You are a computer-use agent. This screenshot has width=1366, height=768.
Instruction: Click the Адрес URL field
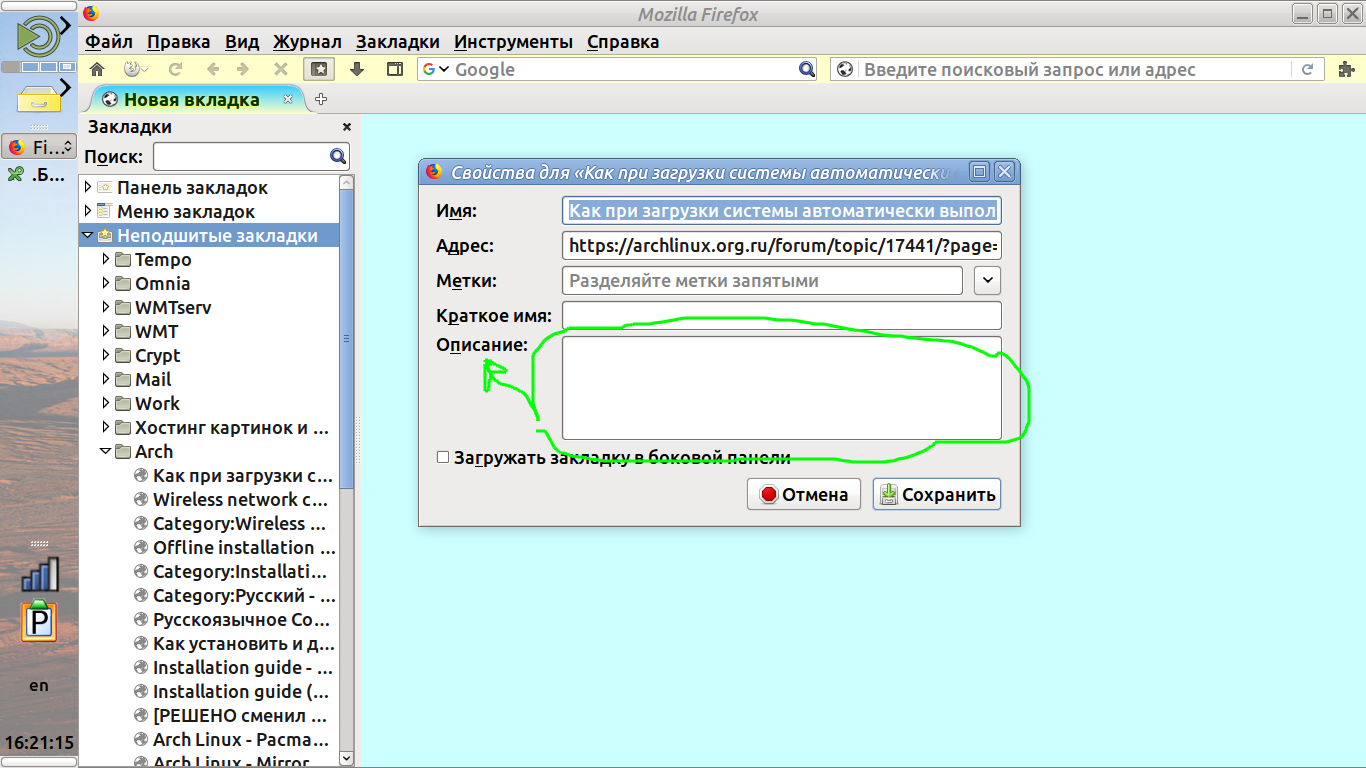click(782, 246)
